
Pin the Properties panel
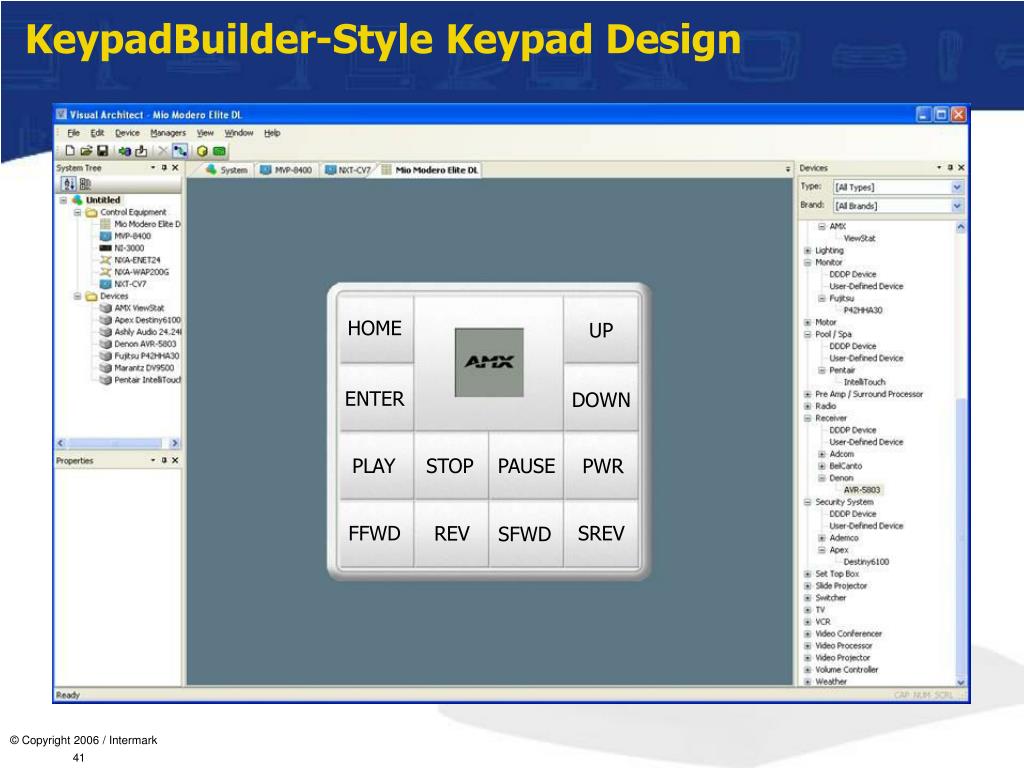pos(164,460)
